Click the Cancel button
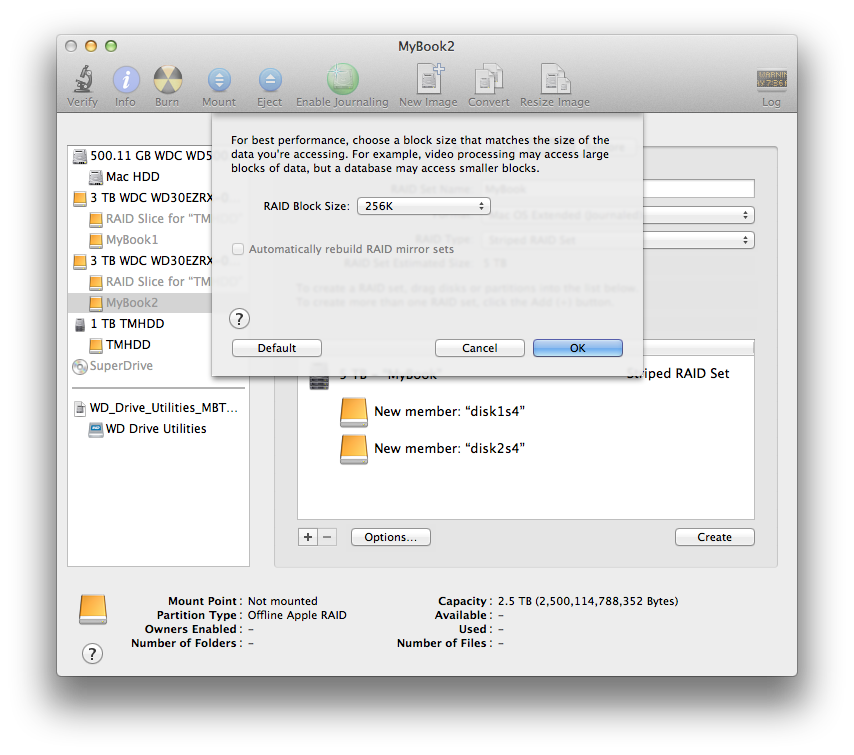Image resolution: width=854 pixels, height=755 pixels. [480, 348]
